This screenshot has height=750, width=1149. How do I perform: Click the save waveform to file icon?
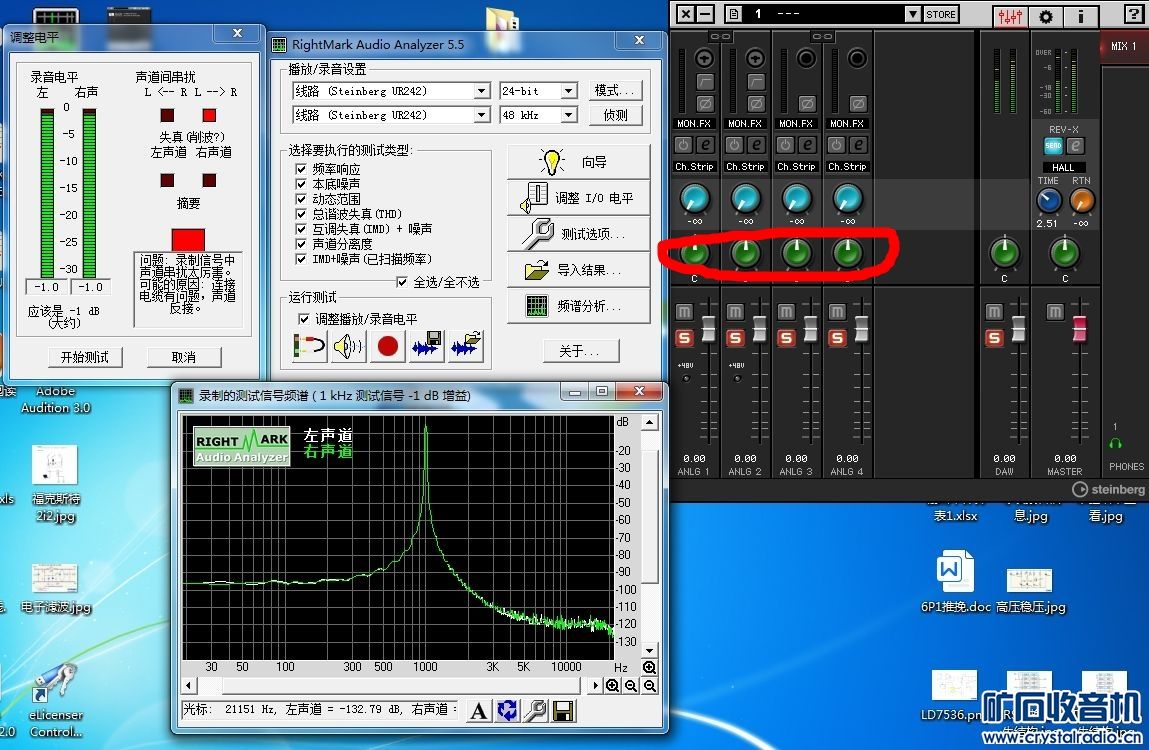(427, 347)
